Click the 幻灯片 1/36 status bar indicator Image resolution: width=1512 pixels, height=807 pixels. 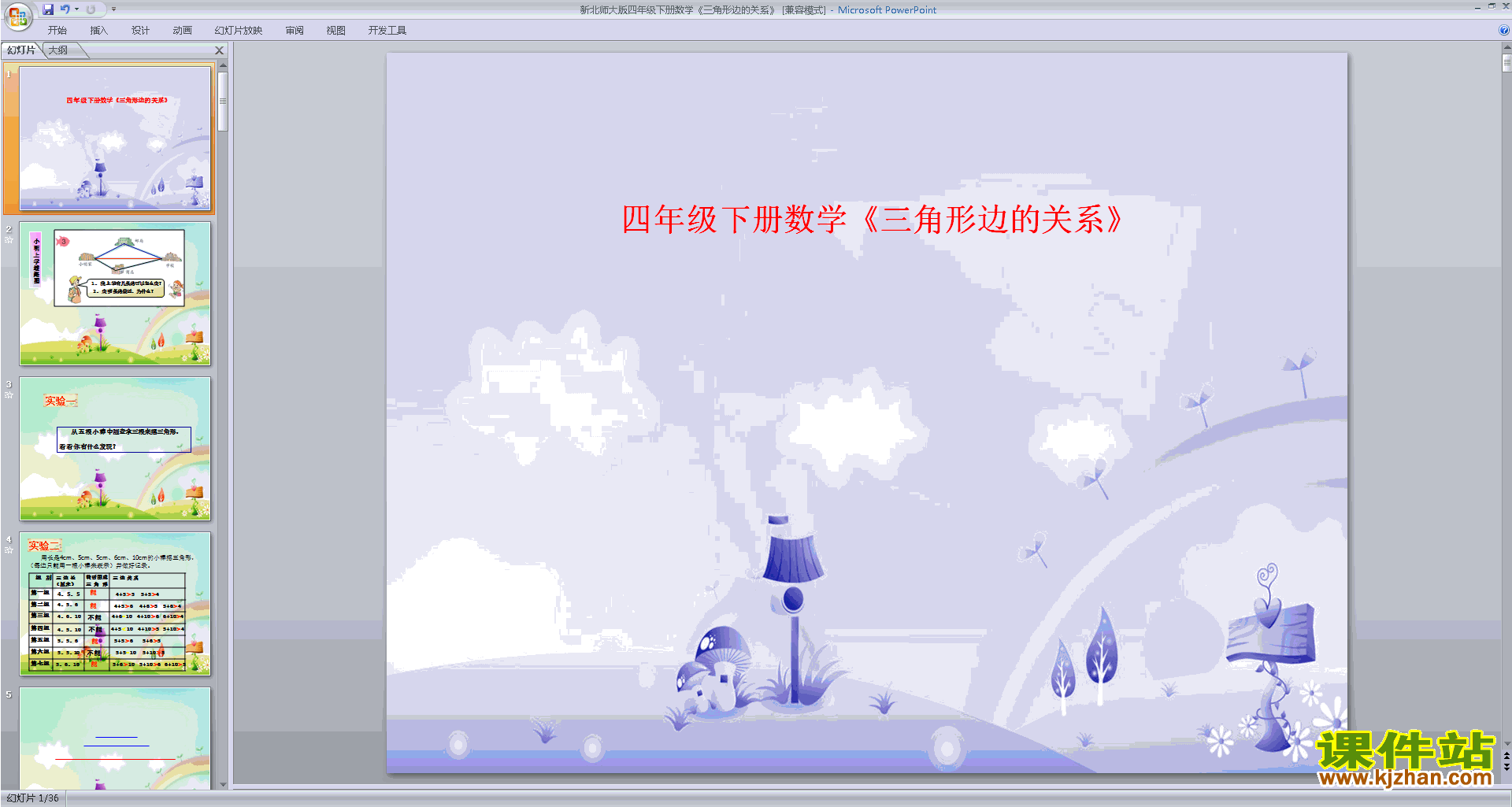coord(33,798)
